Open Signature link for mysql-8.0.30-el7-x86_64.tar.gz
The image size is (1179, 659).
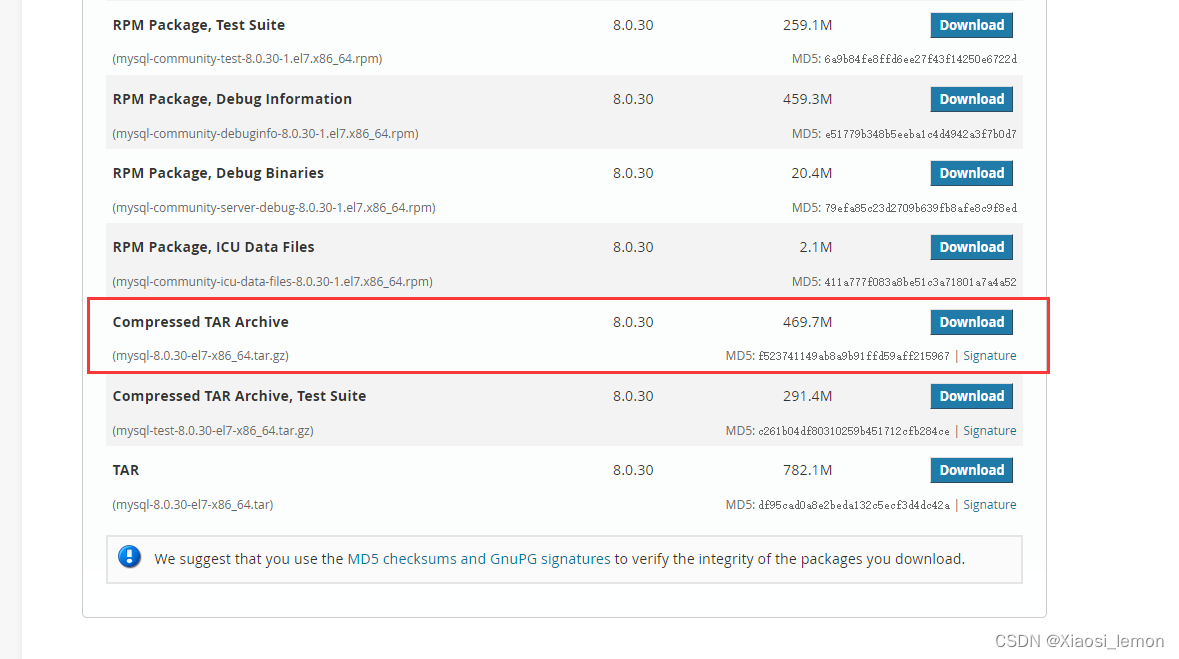[x=990, y=356]
